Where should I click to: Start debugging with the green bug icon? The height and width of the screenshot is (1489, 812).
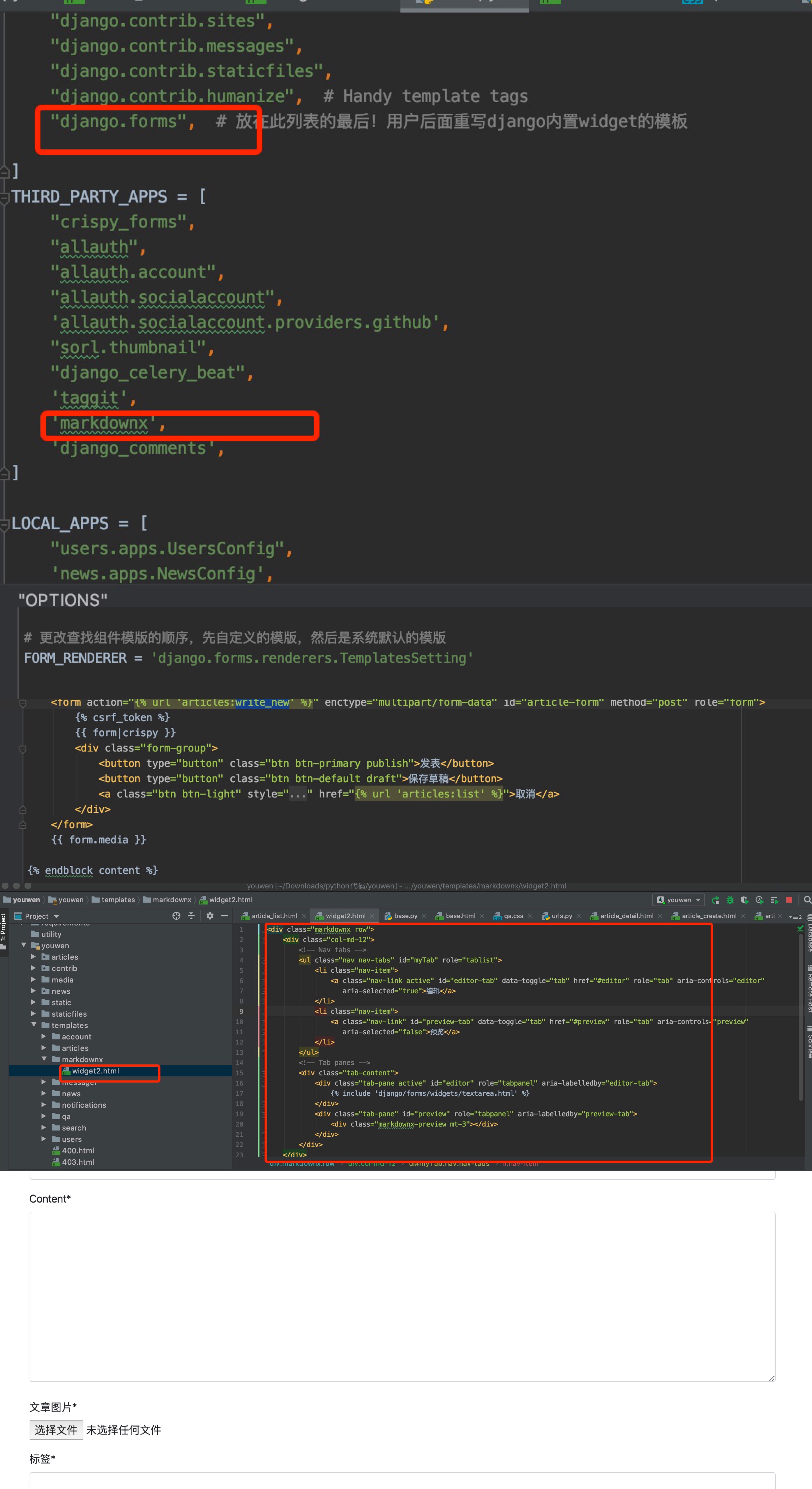pyautogui.click(x=730, y=900)
